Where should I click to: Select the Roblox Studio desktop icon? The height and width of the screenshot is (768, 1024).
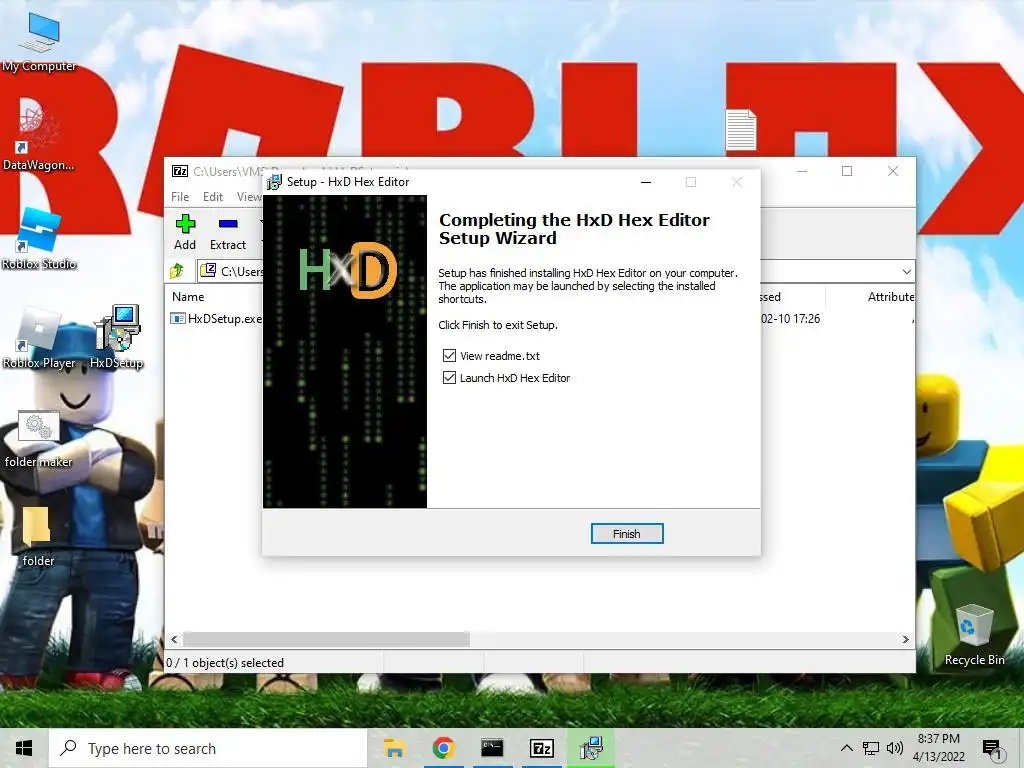coord(39,238)
